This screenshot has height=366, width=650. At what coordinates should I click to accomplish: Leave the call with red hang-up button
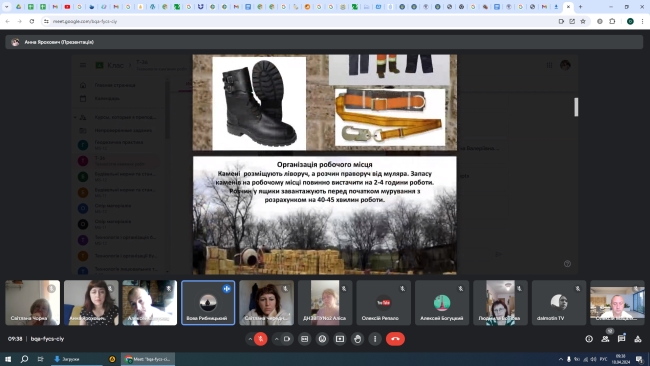coord(395,339)
